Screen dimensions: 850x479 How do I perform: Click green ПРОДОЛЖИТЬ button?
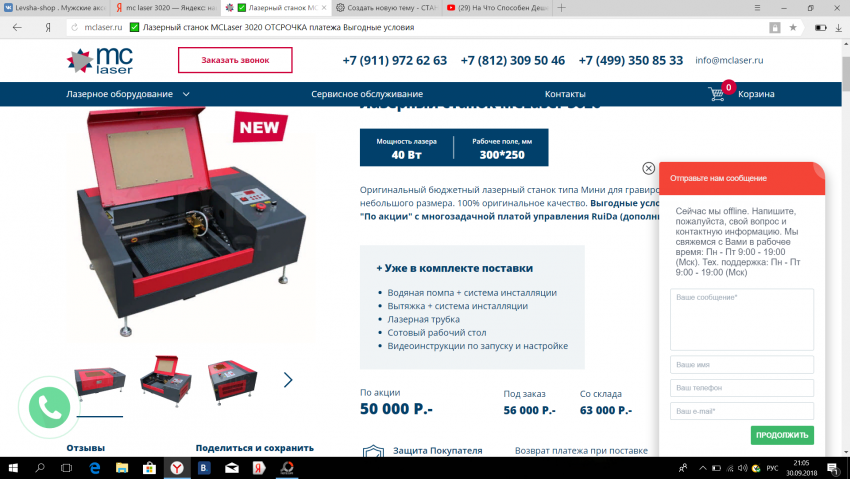tap(782, 435)
